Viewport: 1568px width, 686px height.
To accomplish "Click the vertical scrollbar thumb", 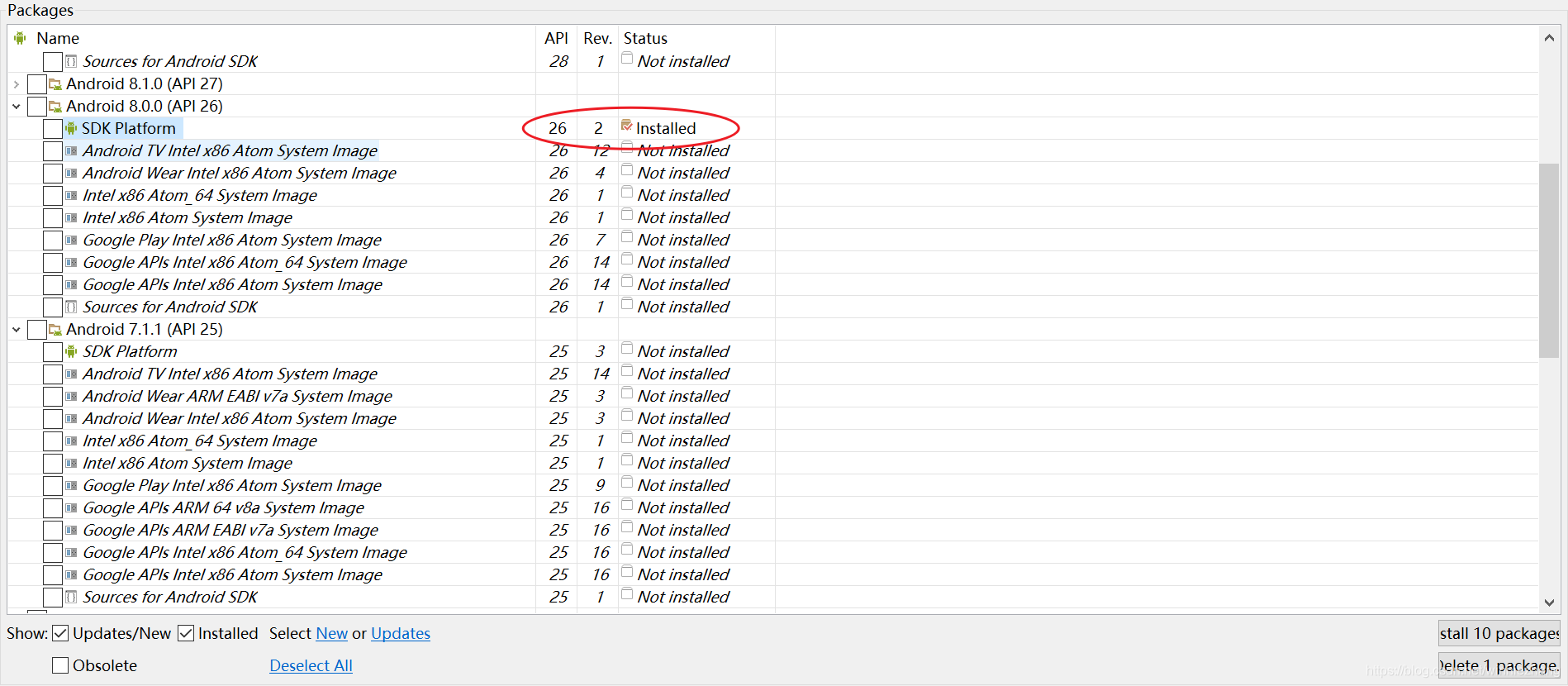I will pos(1549,260).
